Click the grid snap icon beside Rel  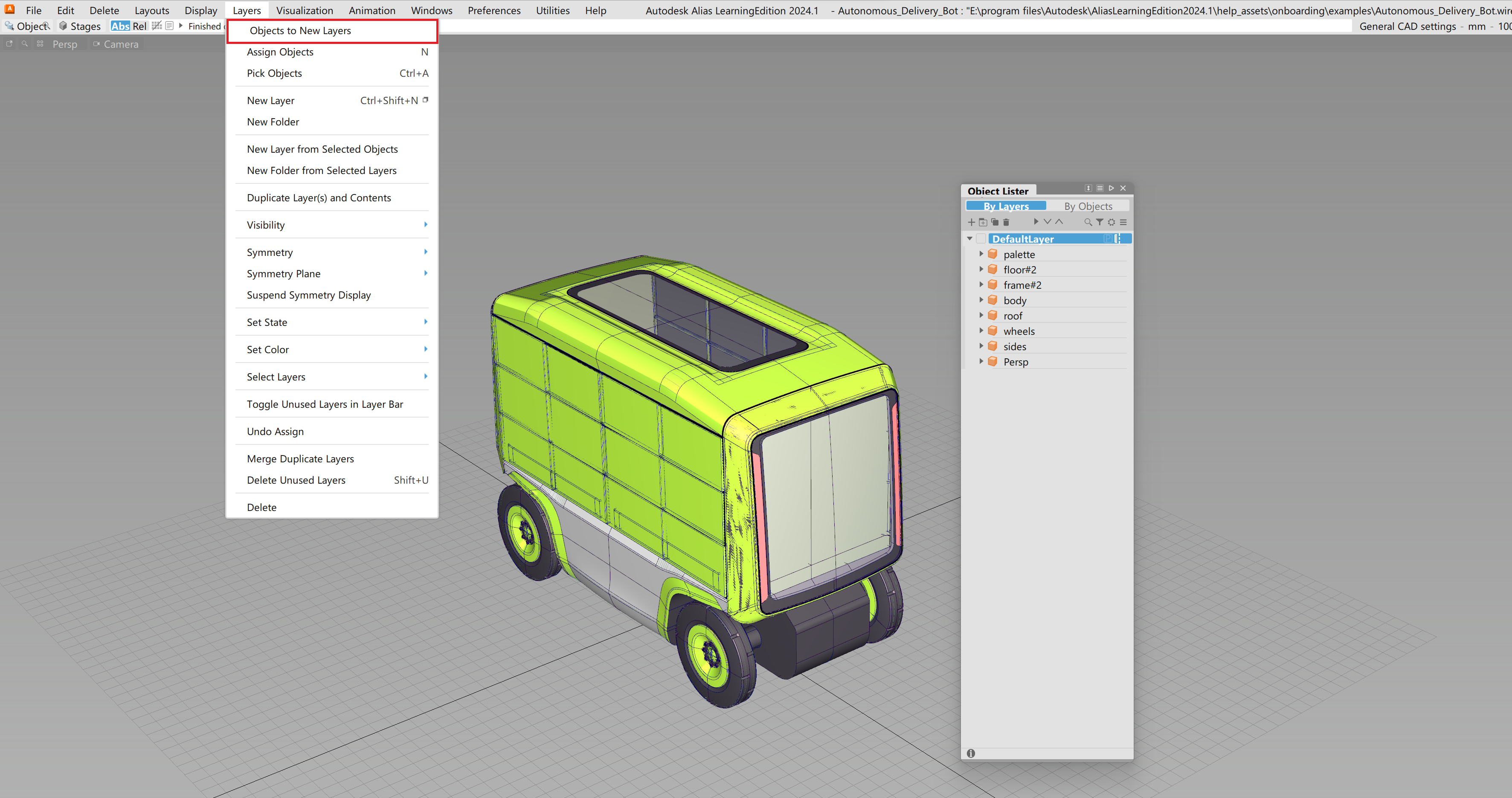[x=156, y=26]
